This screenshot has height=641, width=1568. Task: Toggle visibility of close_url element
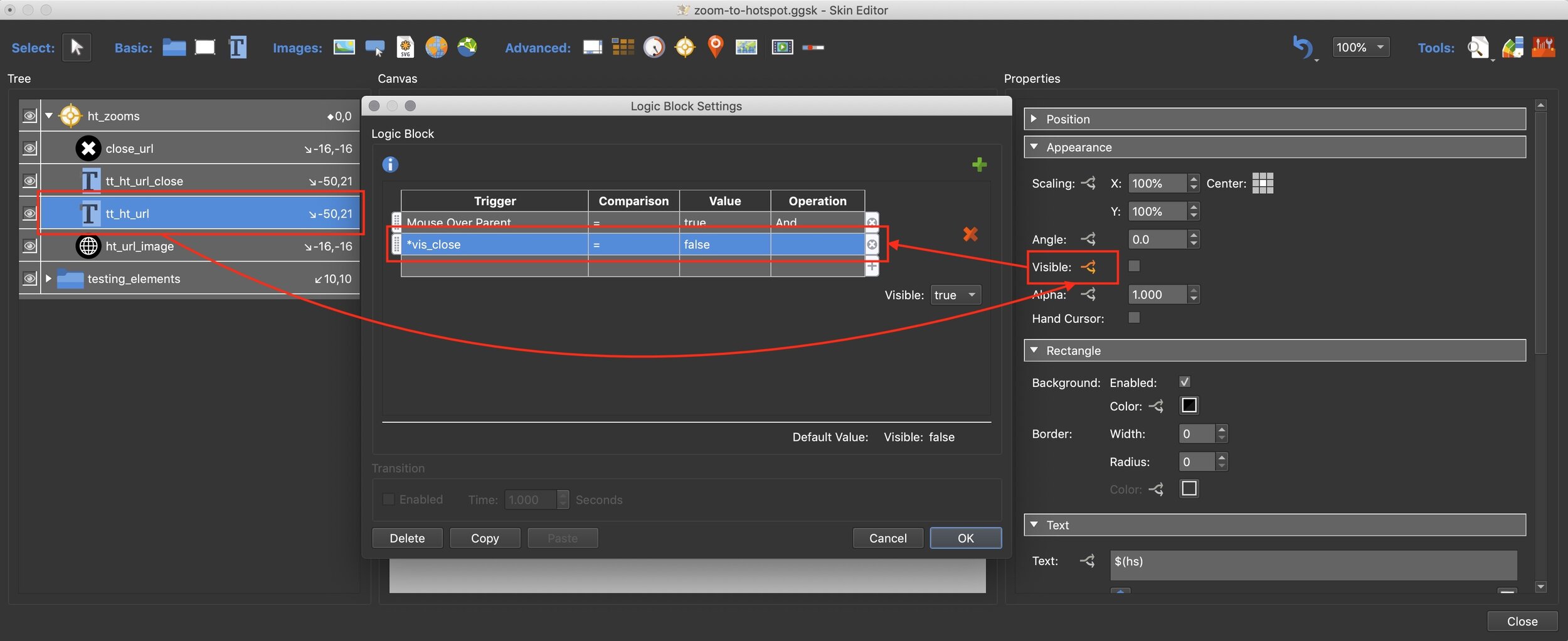(29, 149)
